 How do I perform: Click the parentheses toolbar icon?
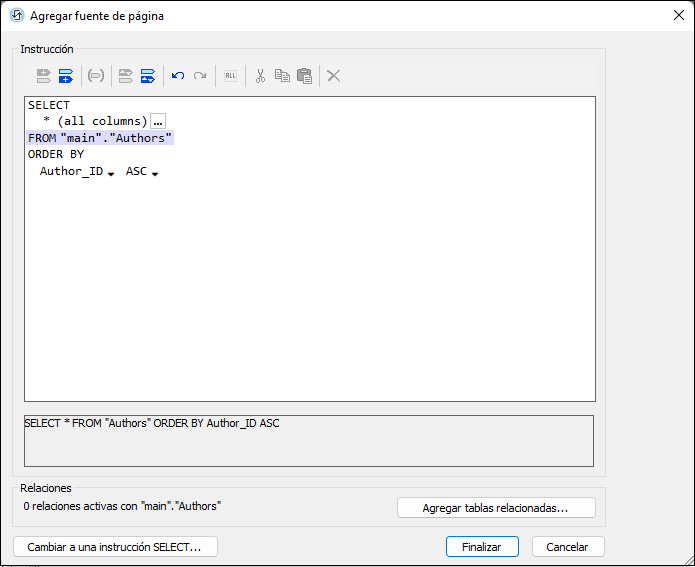[x=96, y=76]
